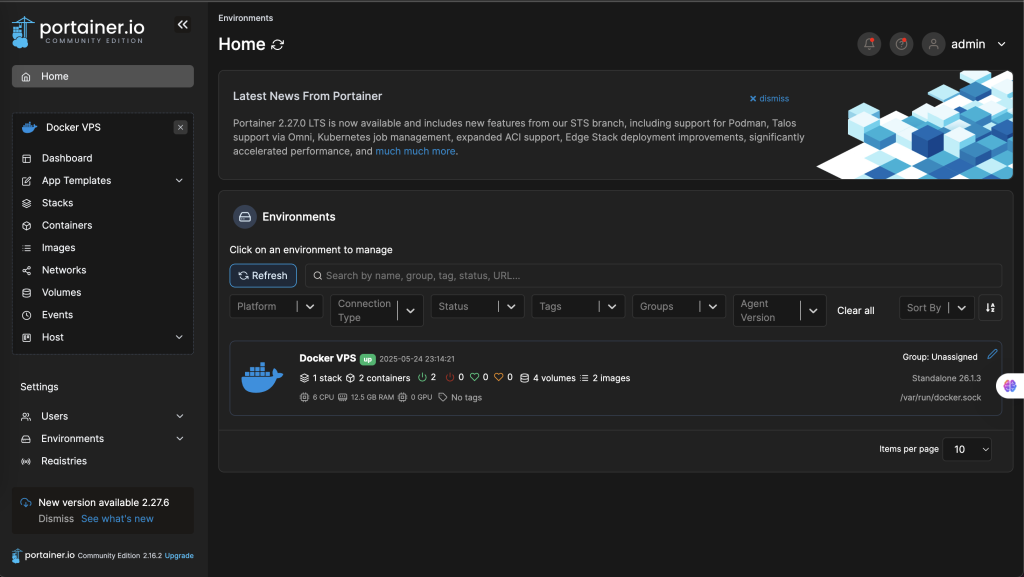
Task: Open Stacks in sidebar
Action: (57, 203)
